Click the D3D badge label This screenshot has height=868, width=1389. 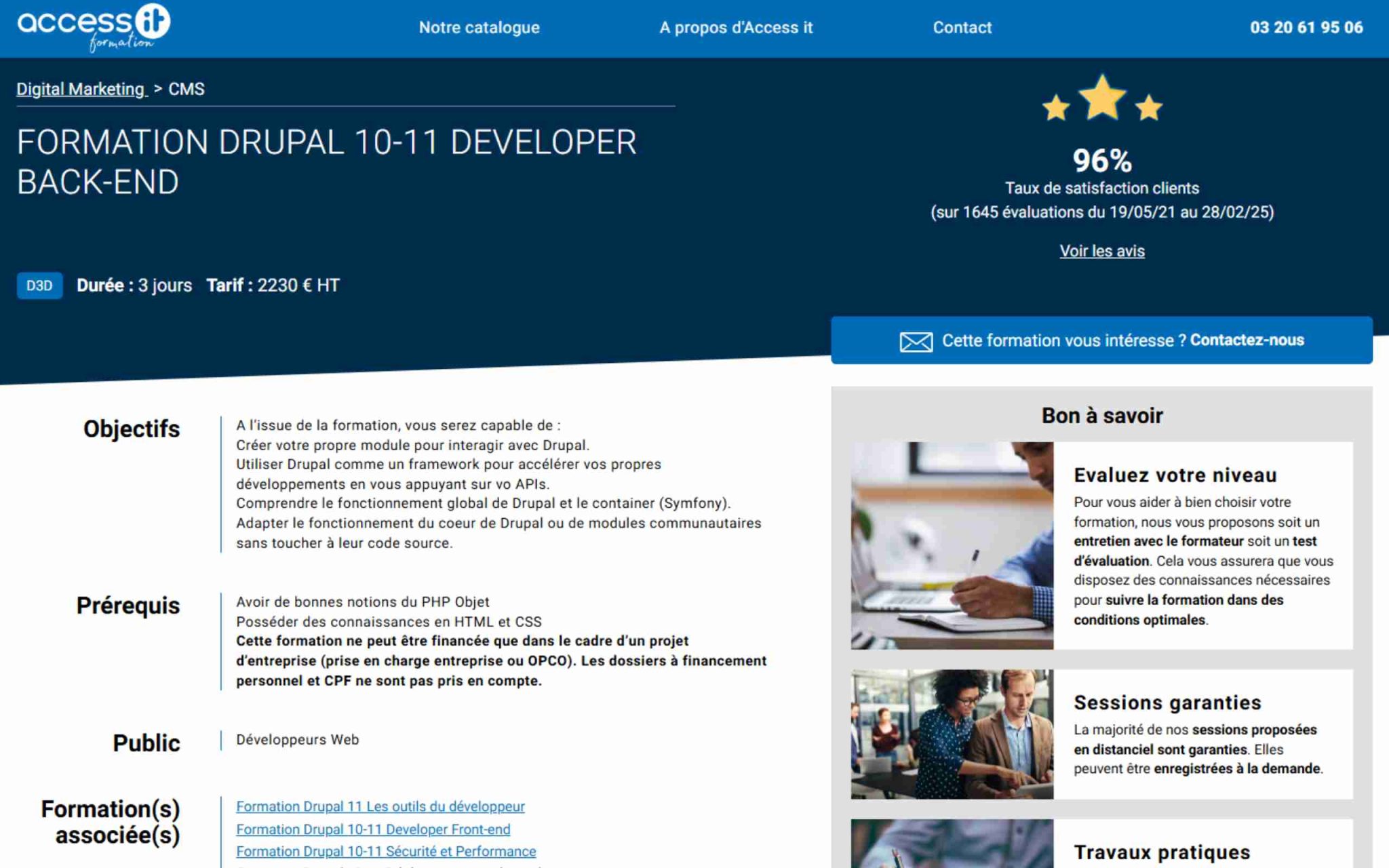(39, 285)
